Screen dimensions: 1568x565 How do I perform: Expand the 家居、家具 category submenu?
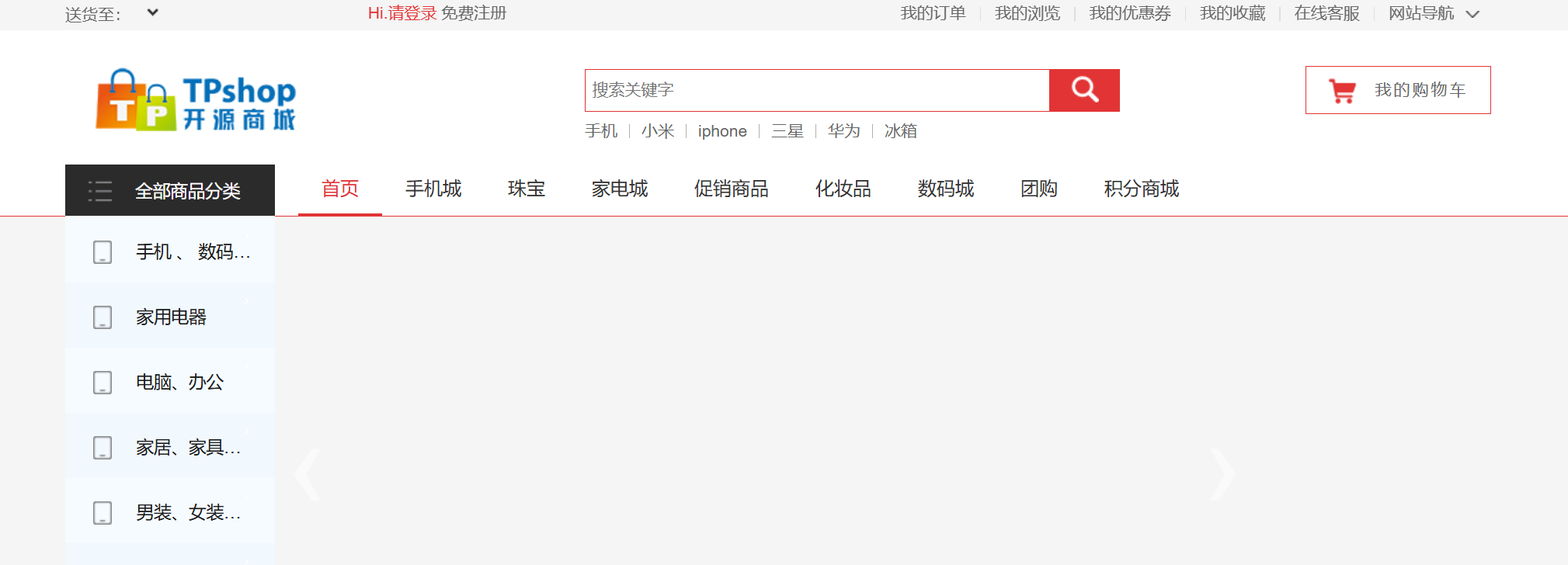coord(188,448)
